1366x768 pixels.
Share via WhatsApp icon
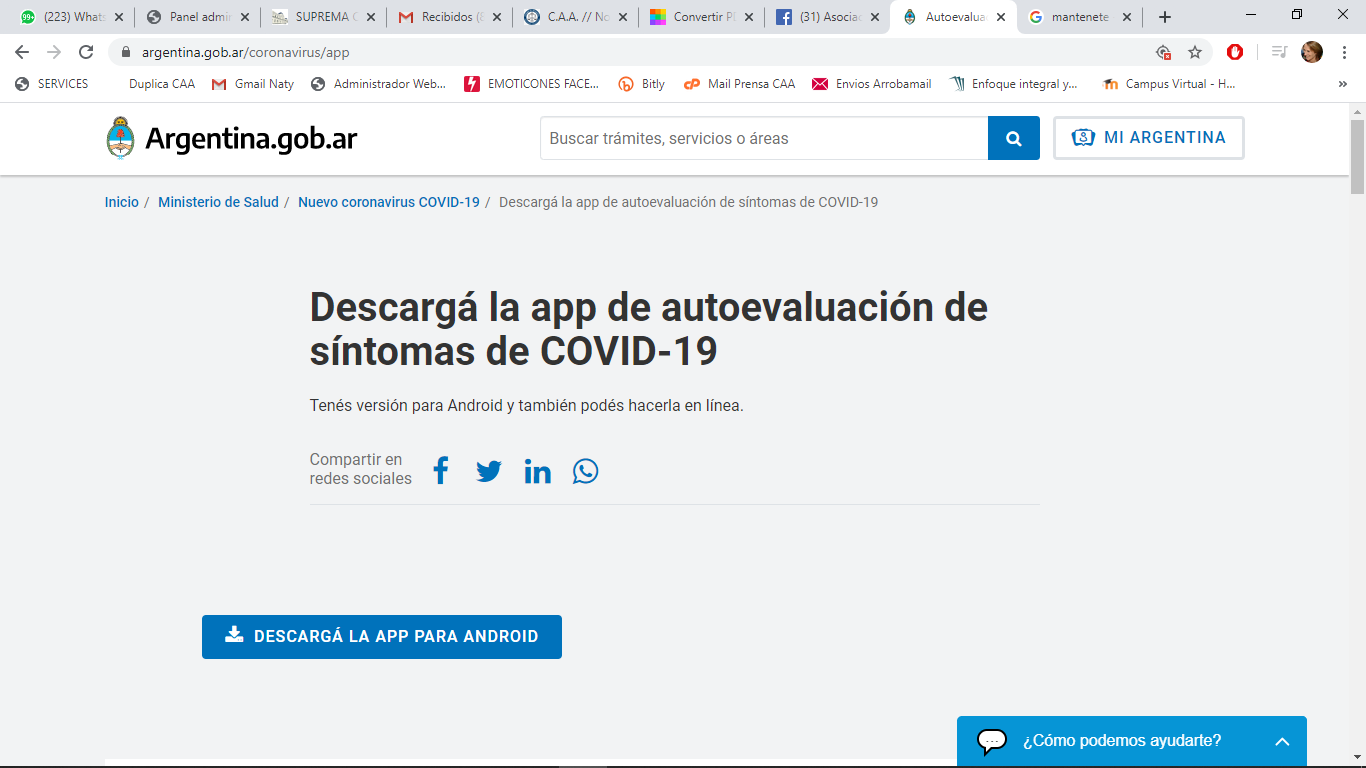(585, 471)
